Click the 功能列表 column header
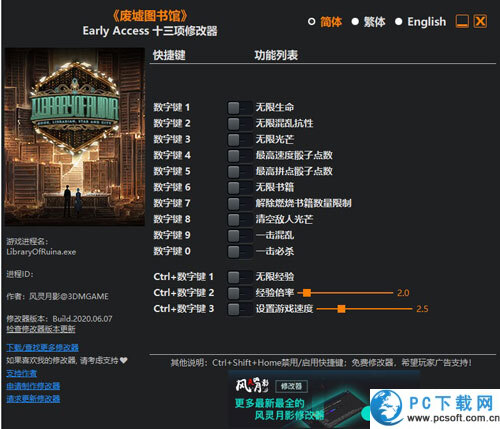Screen dimensions: 500x429 pyautogui.click(x=276, y=55)
